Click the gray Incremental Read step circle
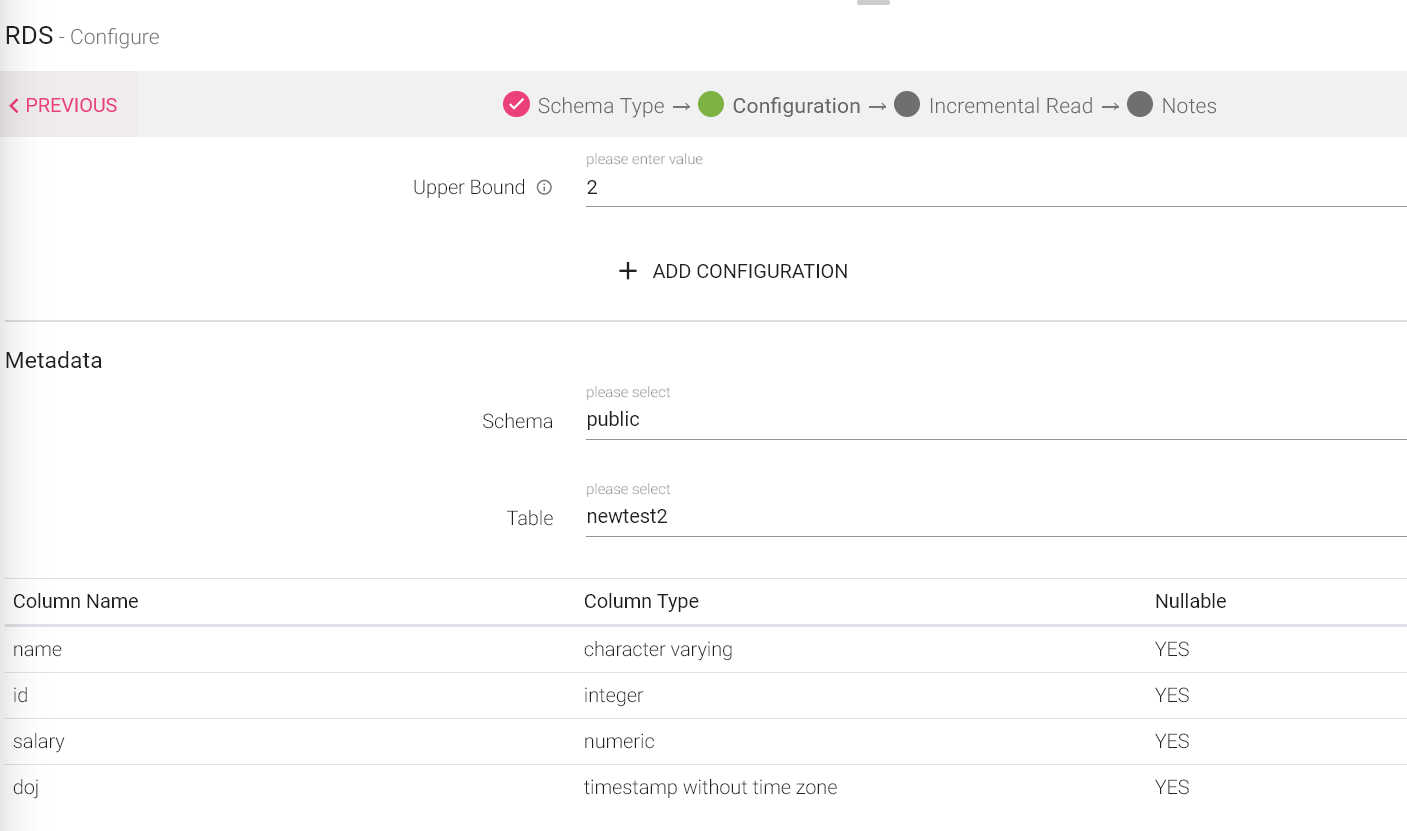Screen dimensions: 1407x831 [x=907, y=105]
